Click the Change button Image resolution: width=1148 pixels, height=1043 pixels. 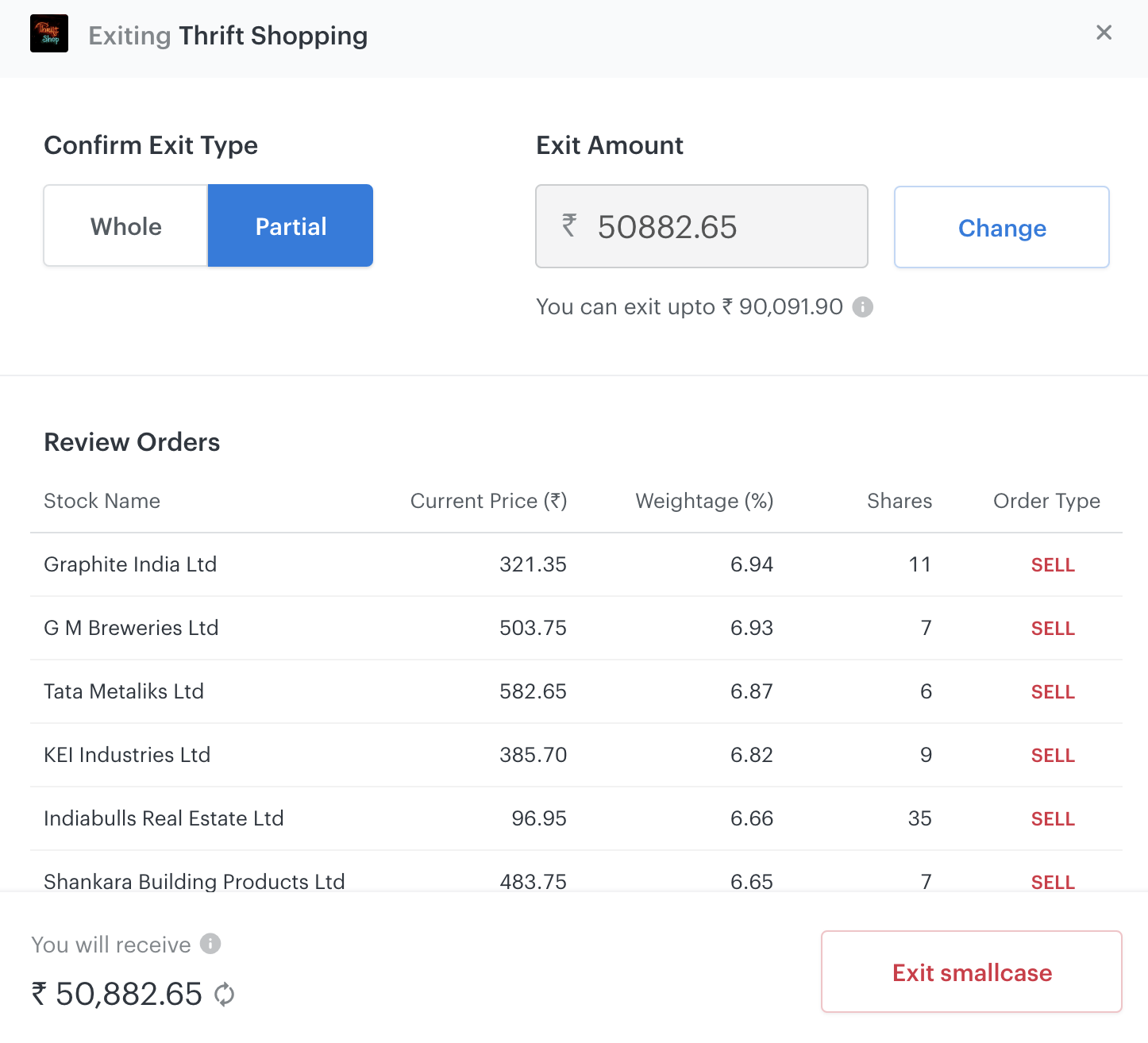[x=1002, y=227]
